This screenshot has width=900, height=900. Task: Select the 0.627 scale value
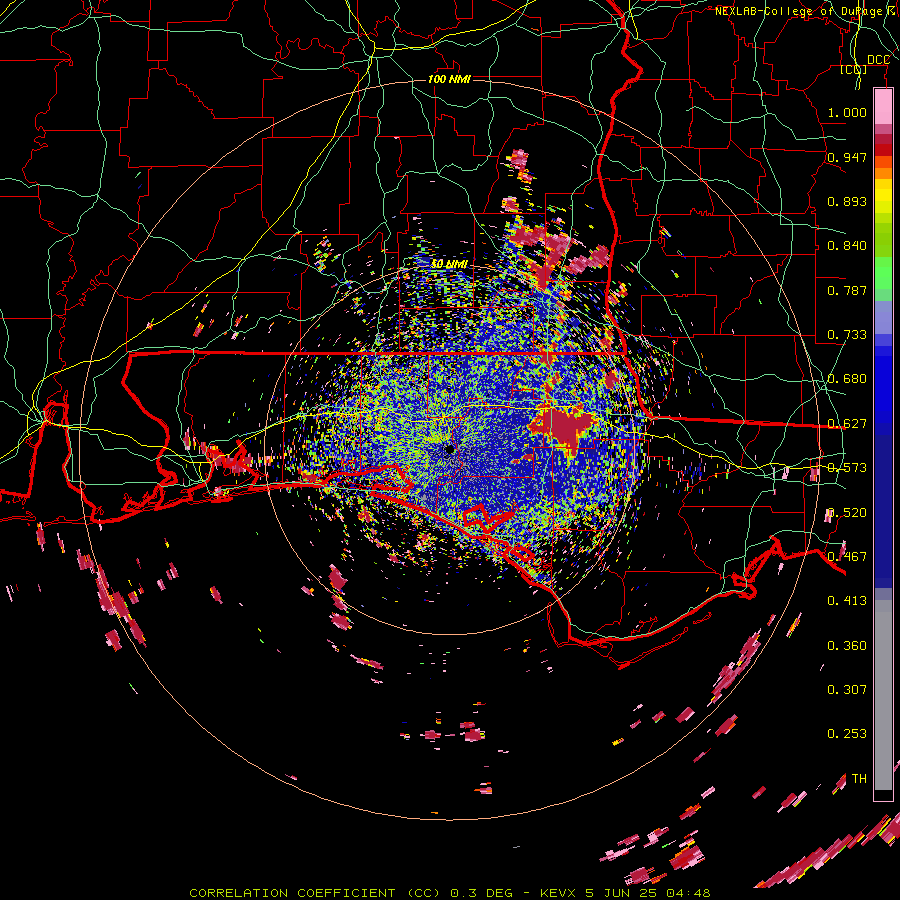[x=847, y=423]
